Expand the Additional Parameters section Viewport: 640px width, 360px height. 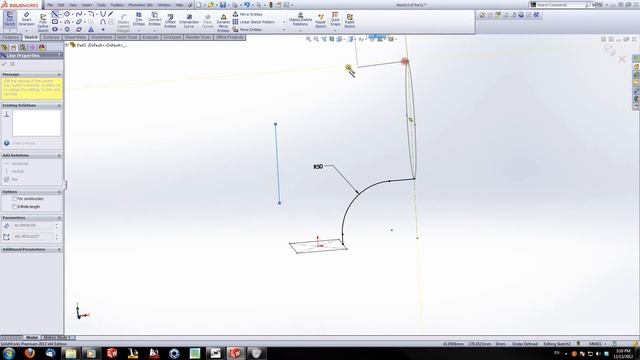pos(59,249)
